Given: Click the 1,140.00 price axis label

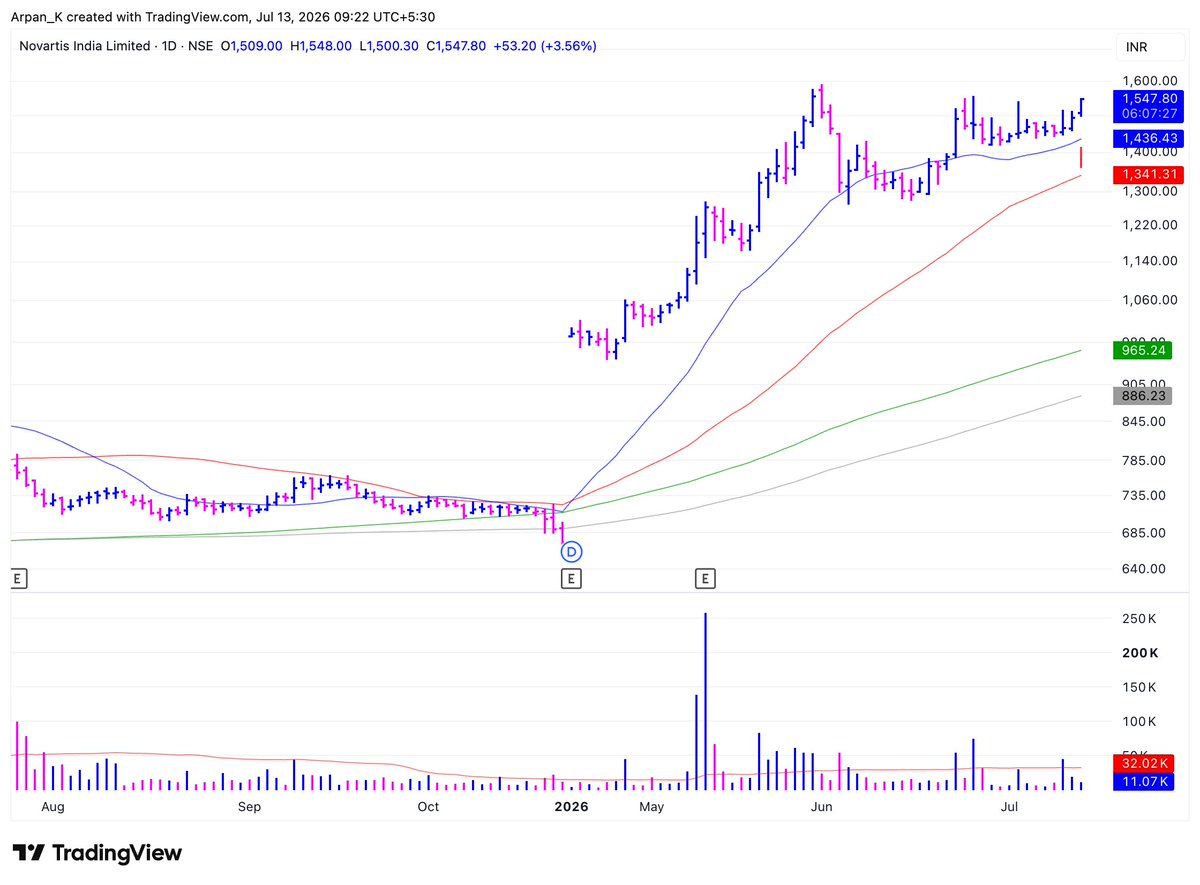Looking at the screenshot, I should 1150,261.
